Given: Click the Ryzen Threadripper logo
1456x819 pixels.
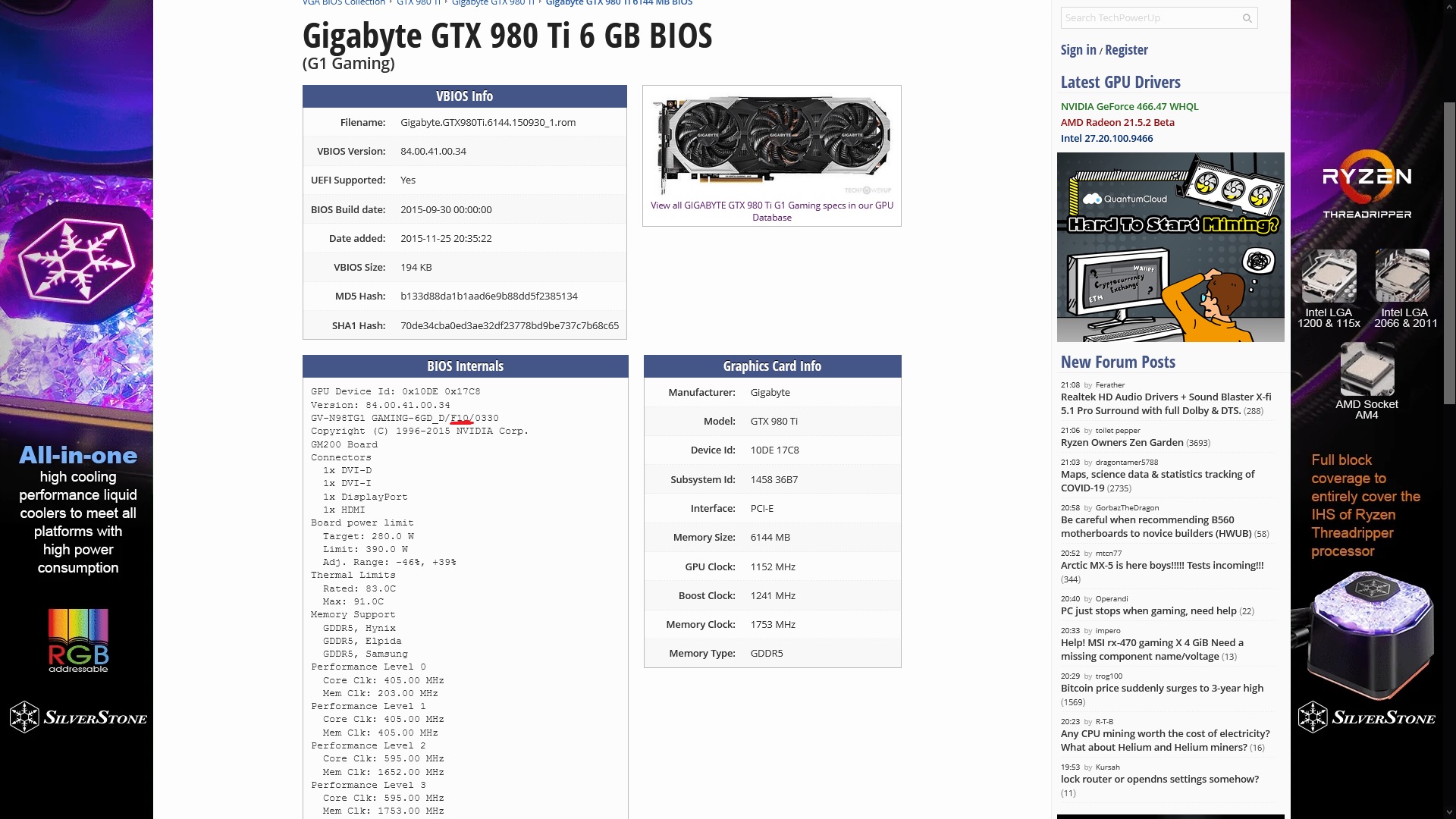Looking at the screenshot, I should [x=1367, y=186].
